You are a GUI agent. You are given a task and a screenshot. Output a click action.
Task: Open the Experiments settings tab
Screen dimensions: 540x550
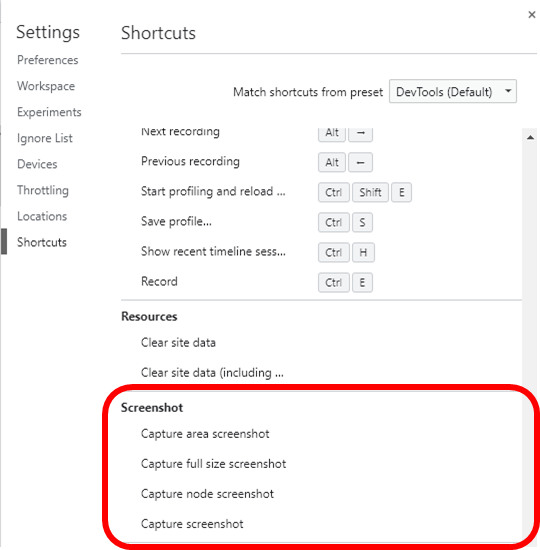[49, 112]
